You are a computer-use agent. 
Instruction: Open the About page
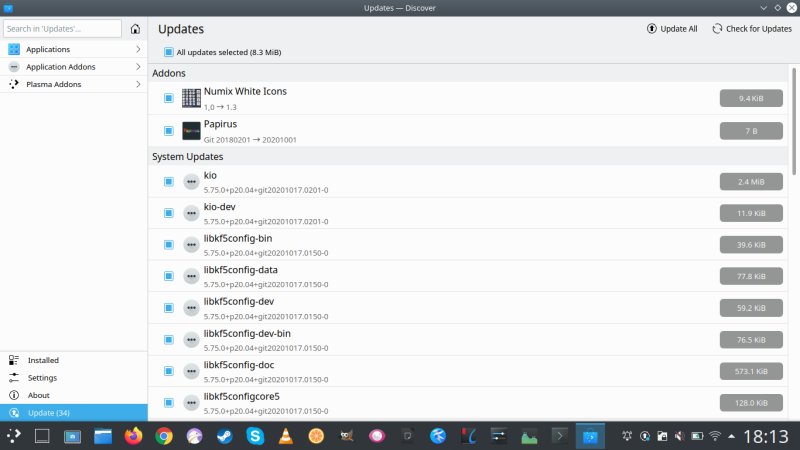[x=73, y=395]
